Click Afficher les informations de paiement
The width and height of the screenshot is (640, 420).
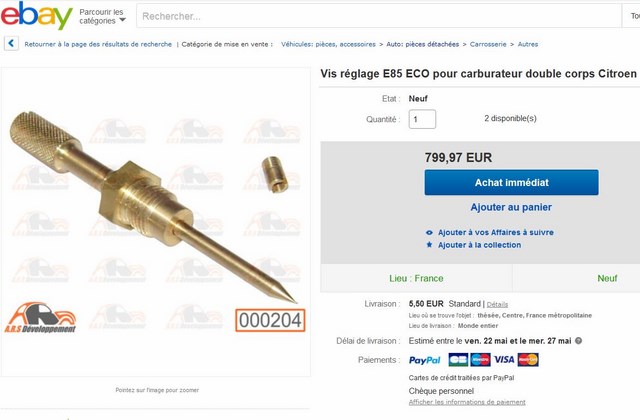tap(467, 402)
